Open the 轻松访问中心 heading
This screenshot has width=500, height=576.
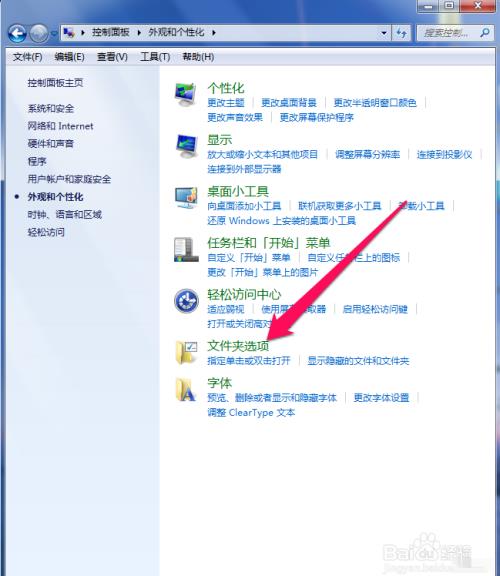pos(244,295)
